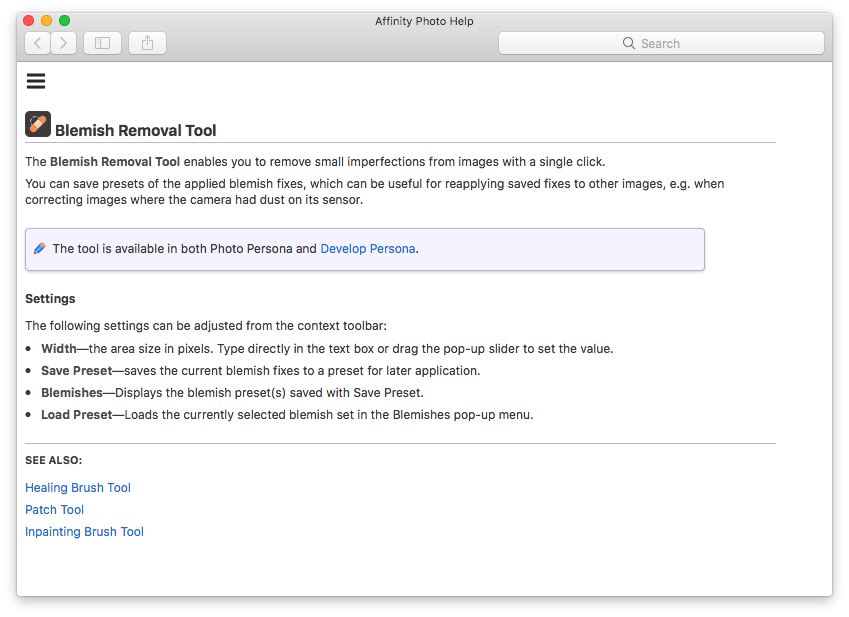Screen dimensions: 849x617
Task: Click the green full-screen window button
Action: pos(64,21)
